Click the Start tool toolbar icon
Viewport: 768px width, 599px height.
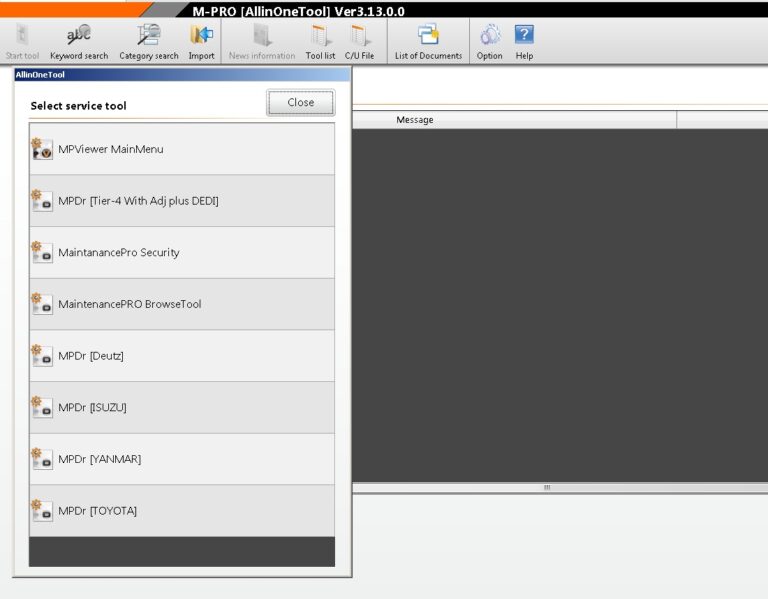[22, 35]
